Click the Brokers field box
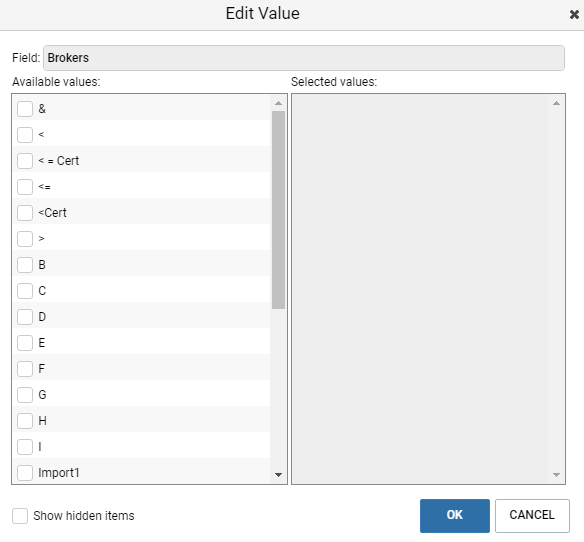This screenshot has height=542, width=584. tap(304, 58)
